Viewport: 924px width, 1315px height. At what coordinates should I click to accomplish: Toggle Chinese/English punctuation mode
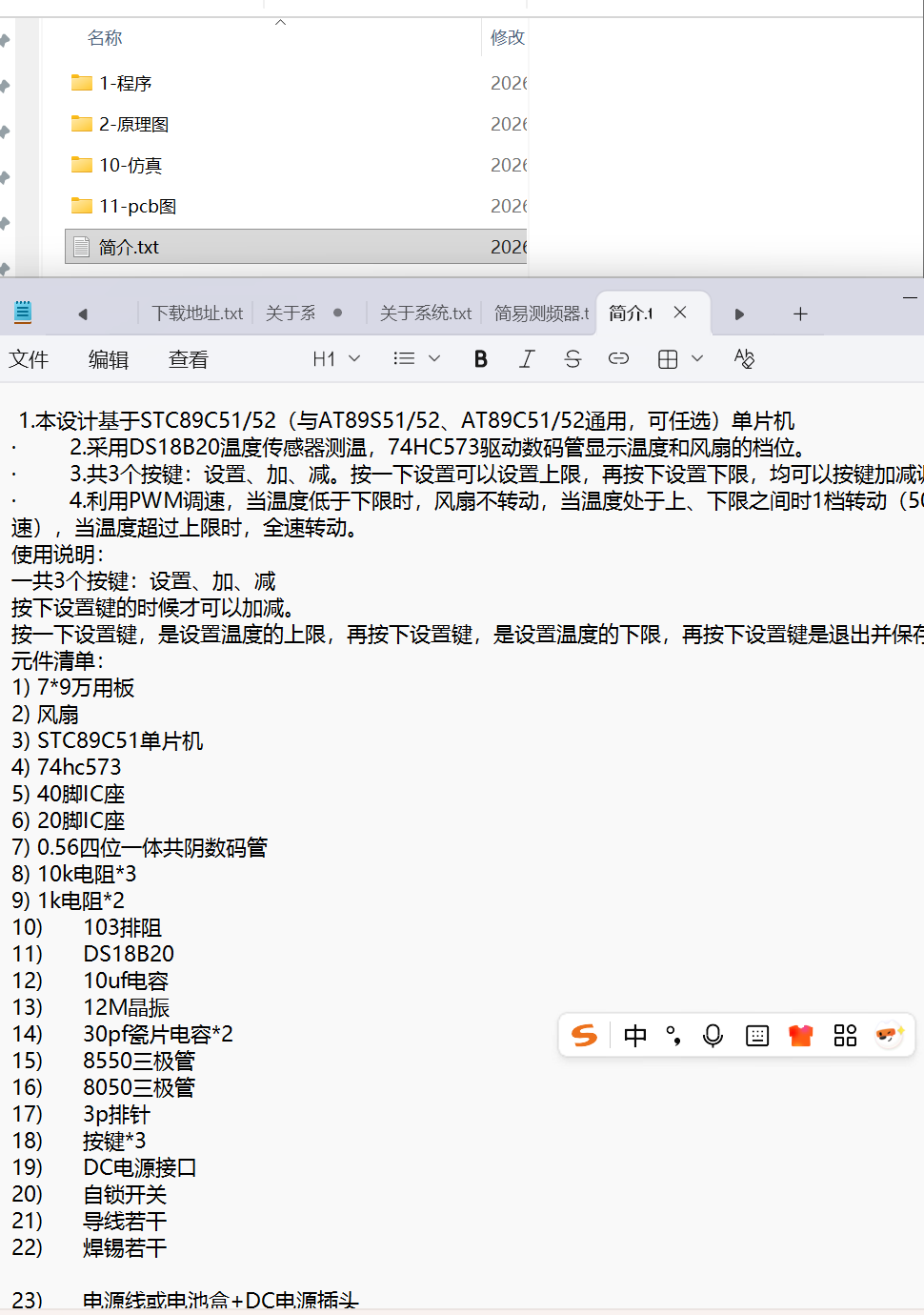[673, 1036]
